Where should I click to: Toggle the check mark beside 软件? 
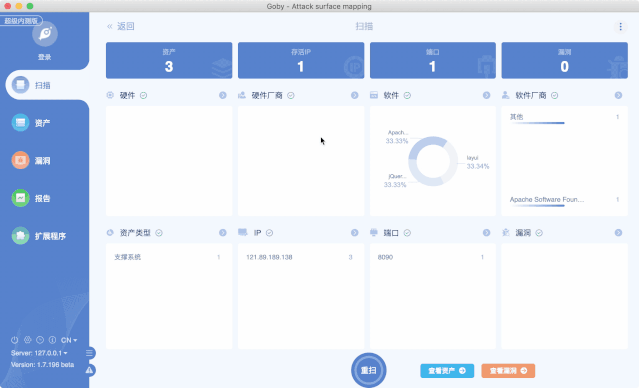[407, 95]
